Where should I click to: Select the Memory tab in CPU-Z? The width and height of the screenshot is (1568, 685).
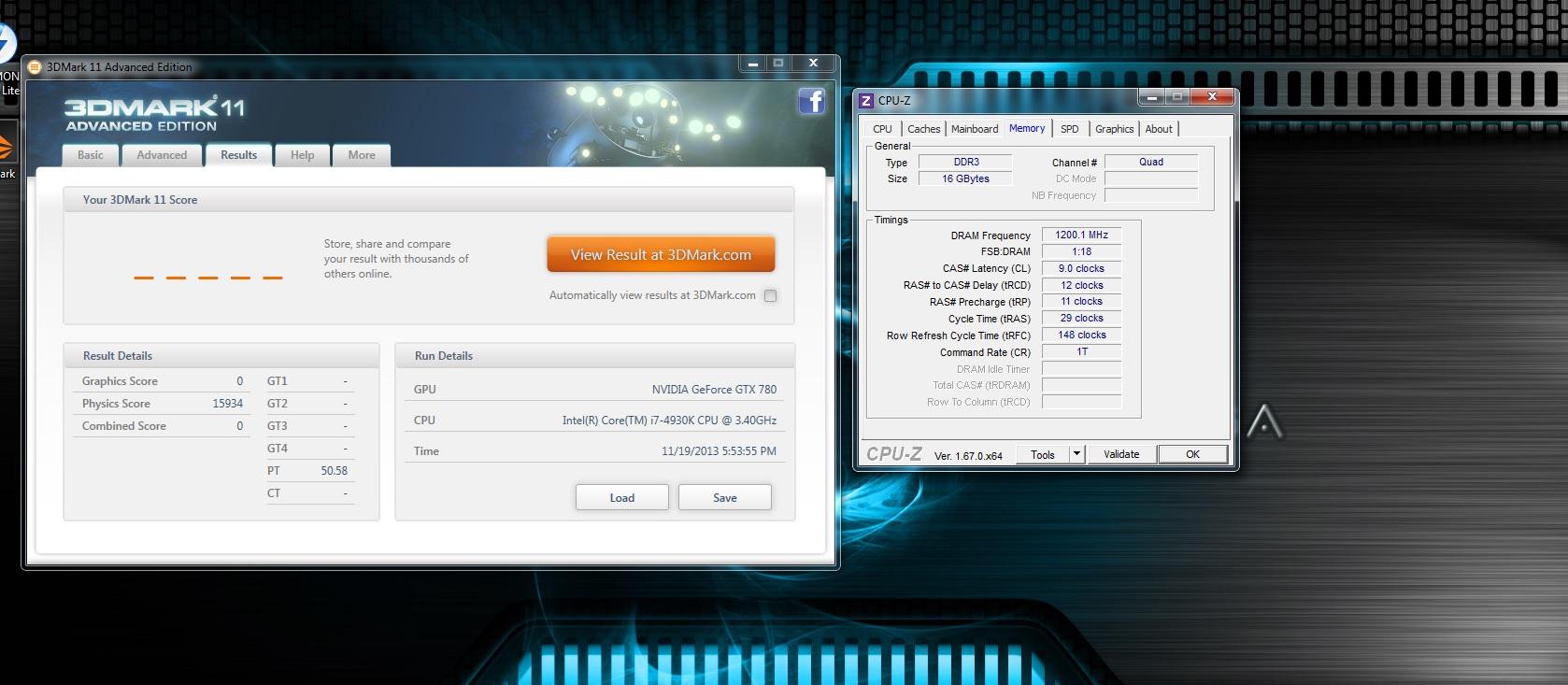tap(1027, 128)
